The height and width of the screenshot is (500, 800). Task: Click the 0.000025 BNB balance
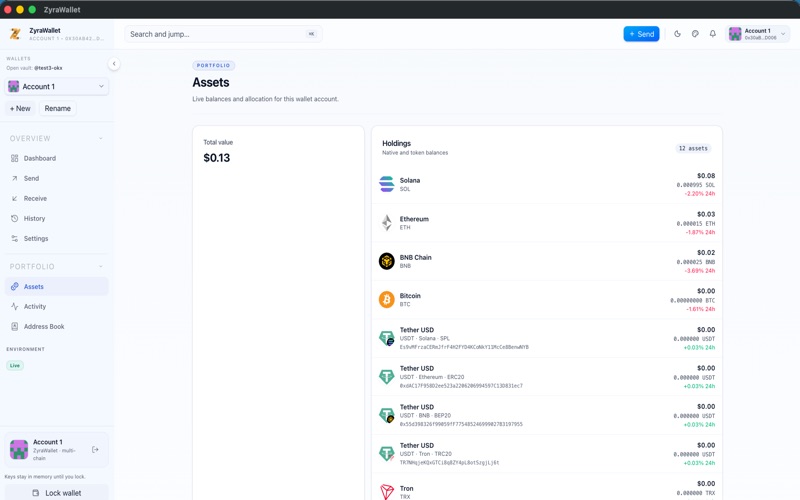(695, 262)
